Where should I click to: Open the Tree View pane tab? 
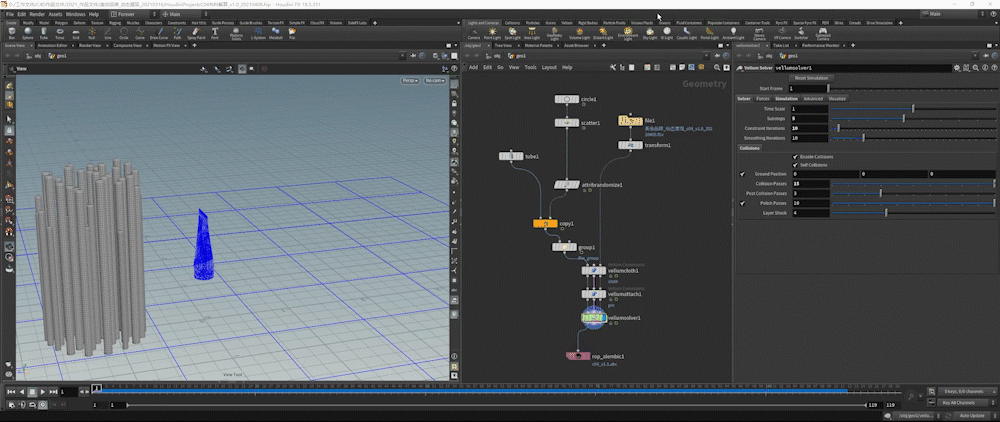(x=503, y=46)
